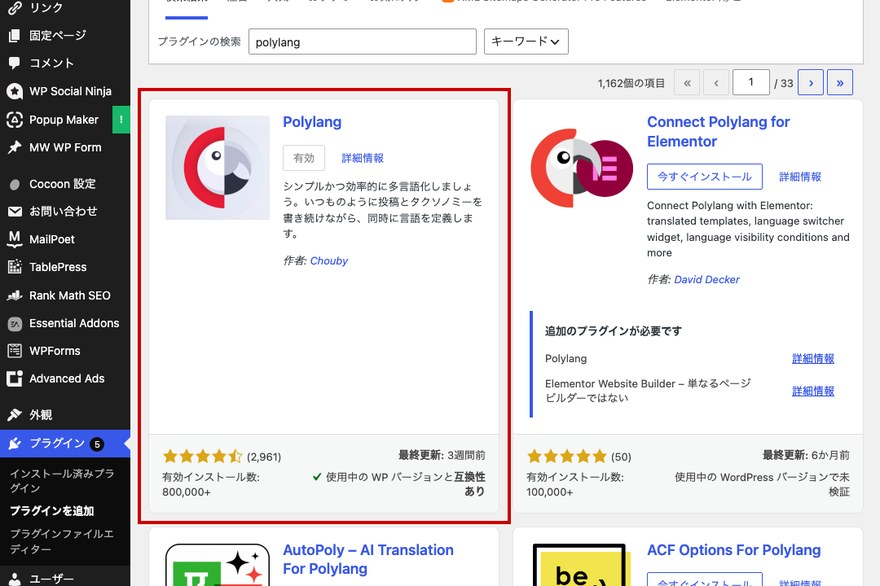Open the リンク menu item

[65, 7]
